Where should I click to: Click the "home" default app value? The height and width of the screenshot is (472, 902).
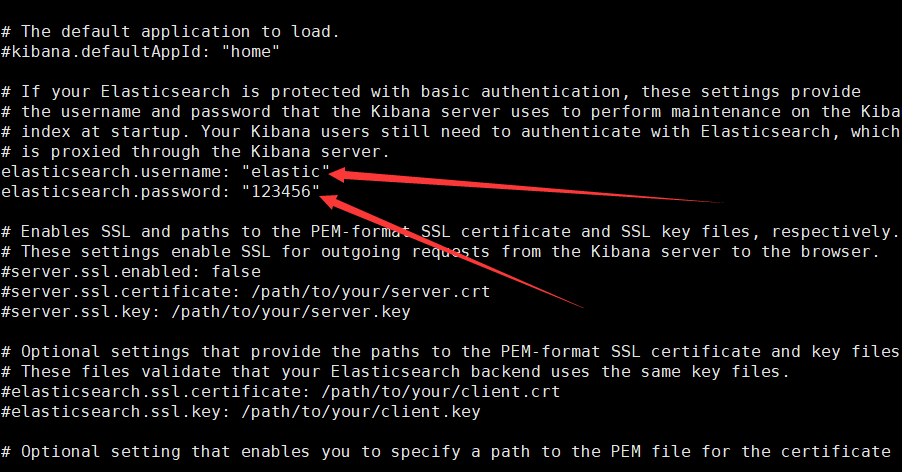pyautogui.click(x=251, y=52)
